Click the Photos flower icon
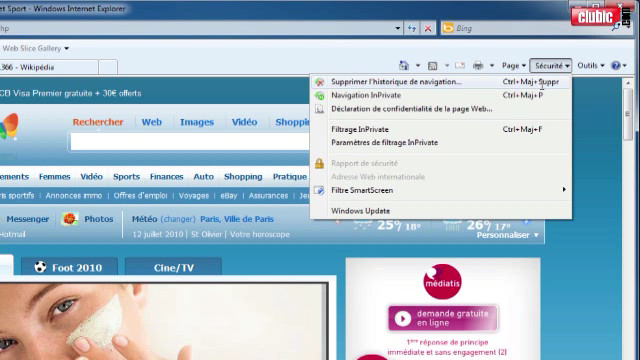The width and height of the screenshot is (640, 360). (70, 219)
